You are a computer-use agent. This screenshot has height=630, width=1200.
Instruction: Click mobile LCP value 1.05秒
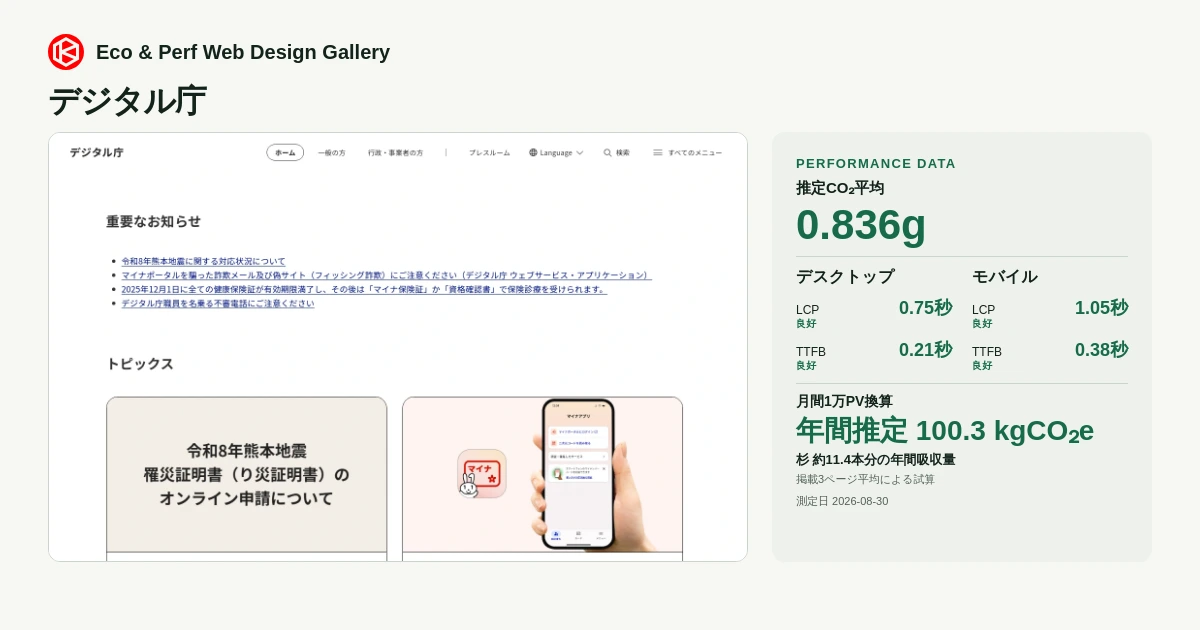[1101, 308]
